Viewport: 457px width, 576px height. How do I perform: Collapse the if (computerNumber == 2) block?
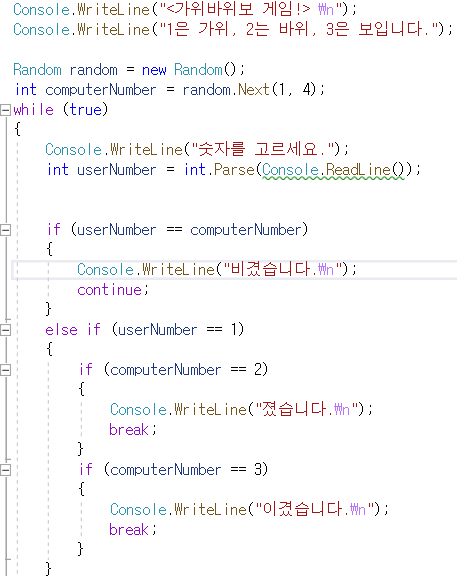5,370
